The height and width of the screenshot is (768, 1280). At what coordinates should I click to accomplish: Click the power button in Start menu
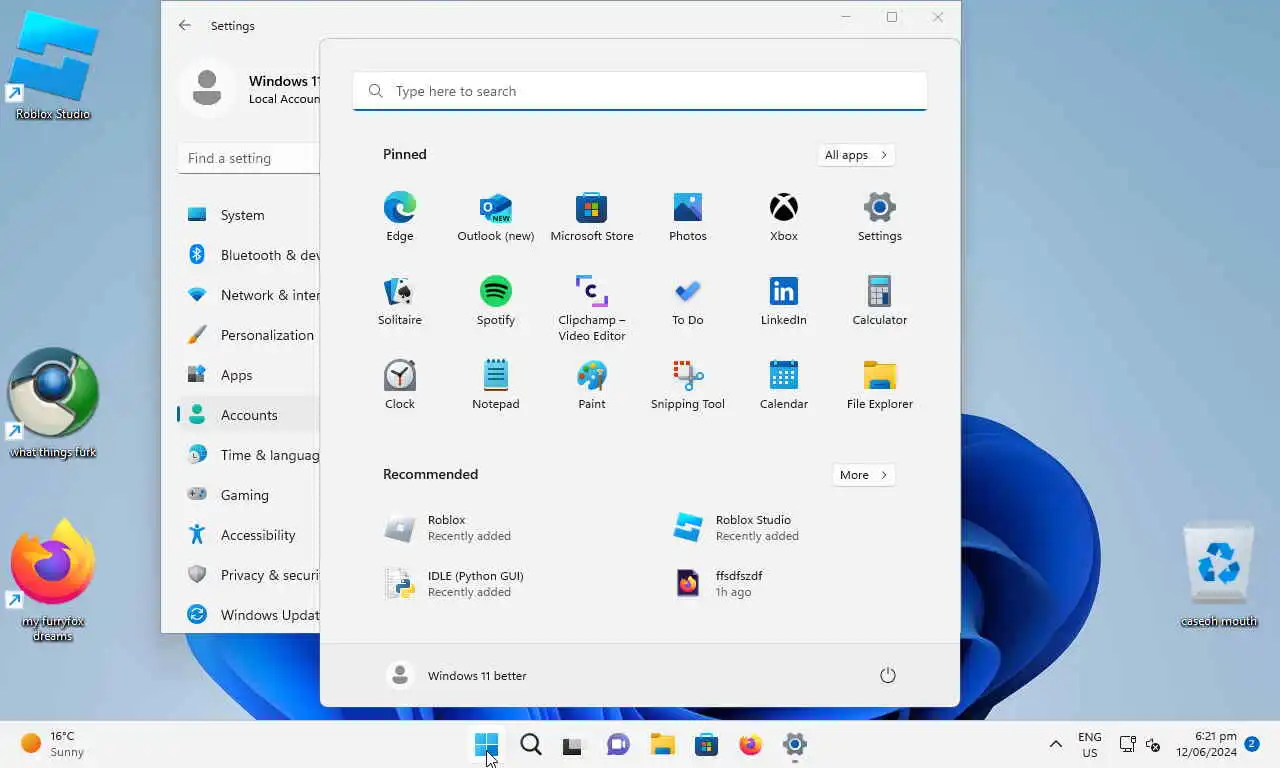click(x=887, y=675)
